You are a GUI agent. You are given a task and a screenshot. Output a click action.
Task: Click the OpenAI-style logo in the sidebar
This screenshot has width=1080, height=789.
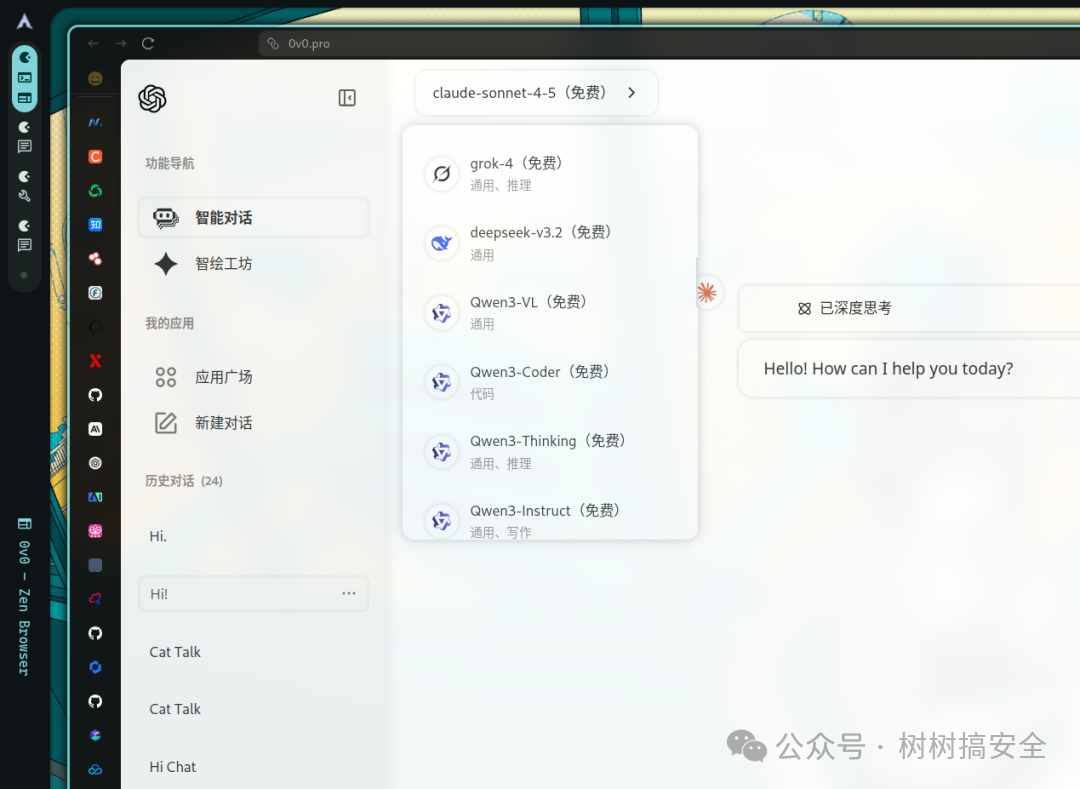(x=152, y=98)
